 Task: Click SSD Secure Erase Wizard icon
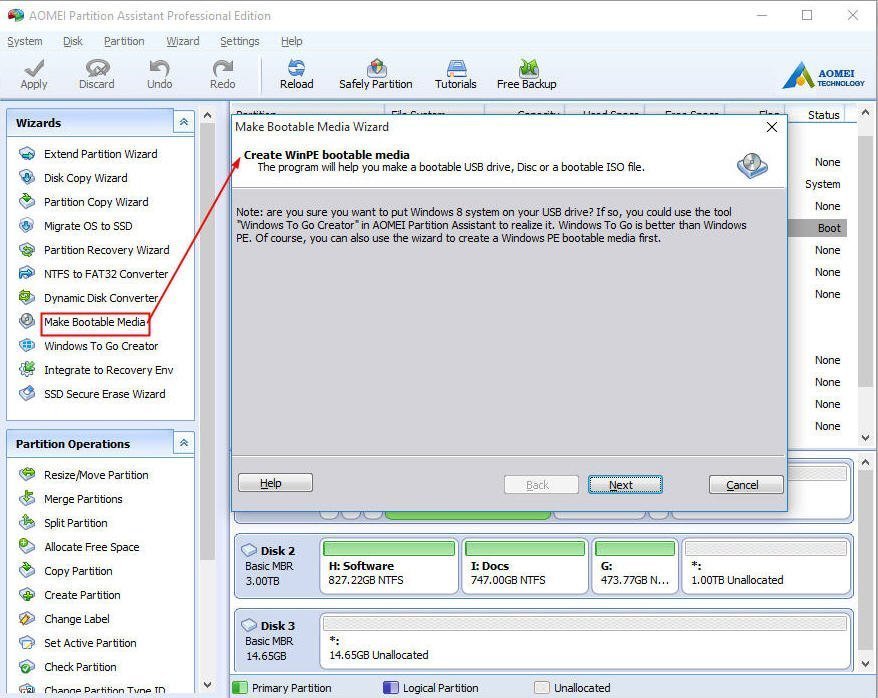coord(27,393)
